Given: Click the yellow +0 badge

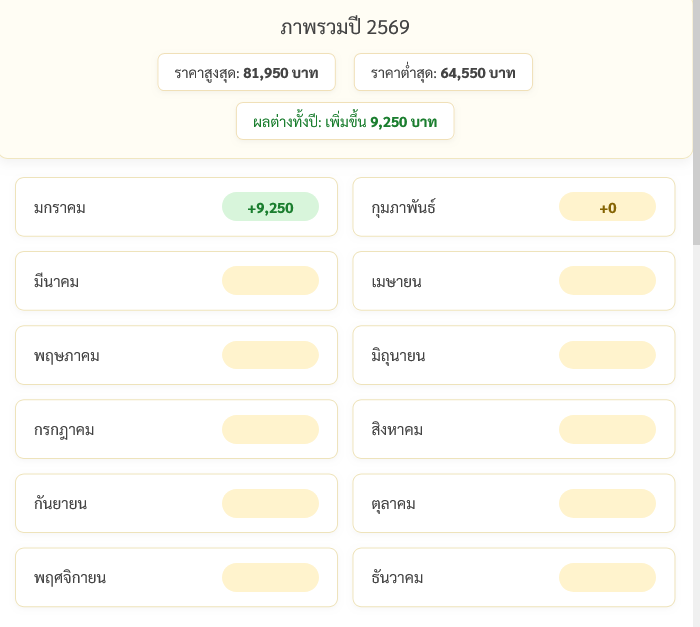Looking at the screenshot, I should pos(607,207).
